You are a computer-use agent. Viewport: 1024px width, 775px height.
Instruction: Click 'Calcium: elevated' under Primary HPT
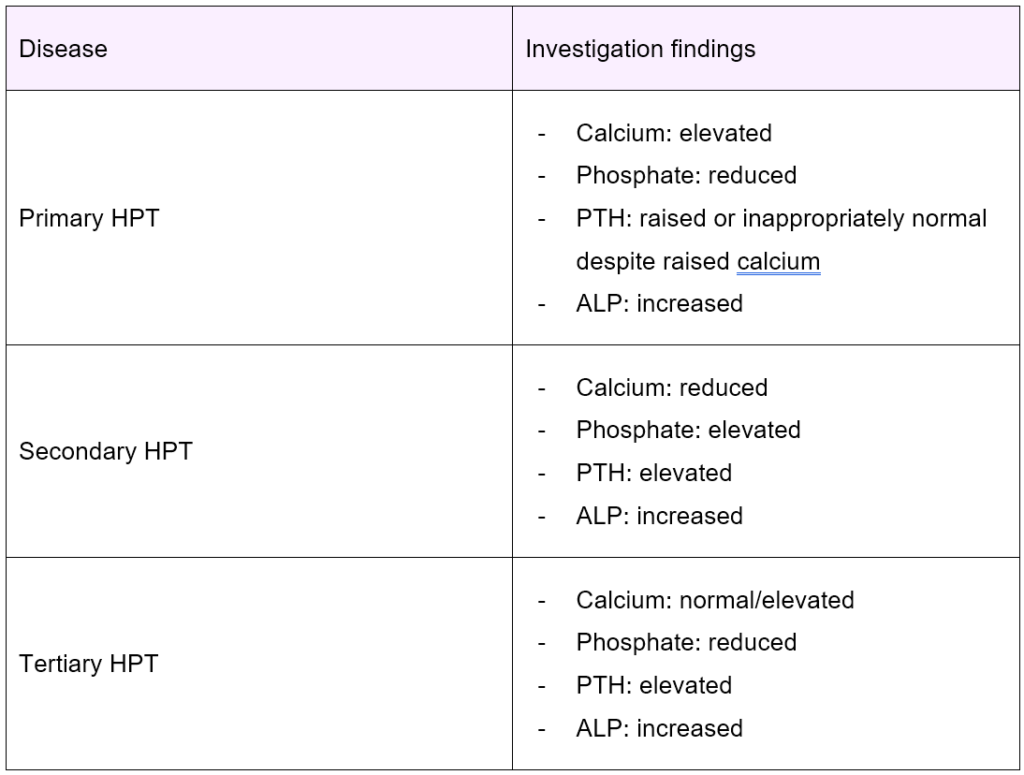[x=673, y=132]
